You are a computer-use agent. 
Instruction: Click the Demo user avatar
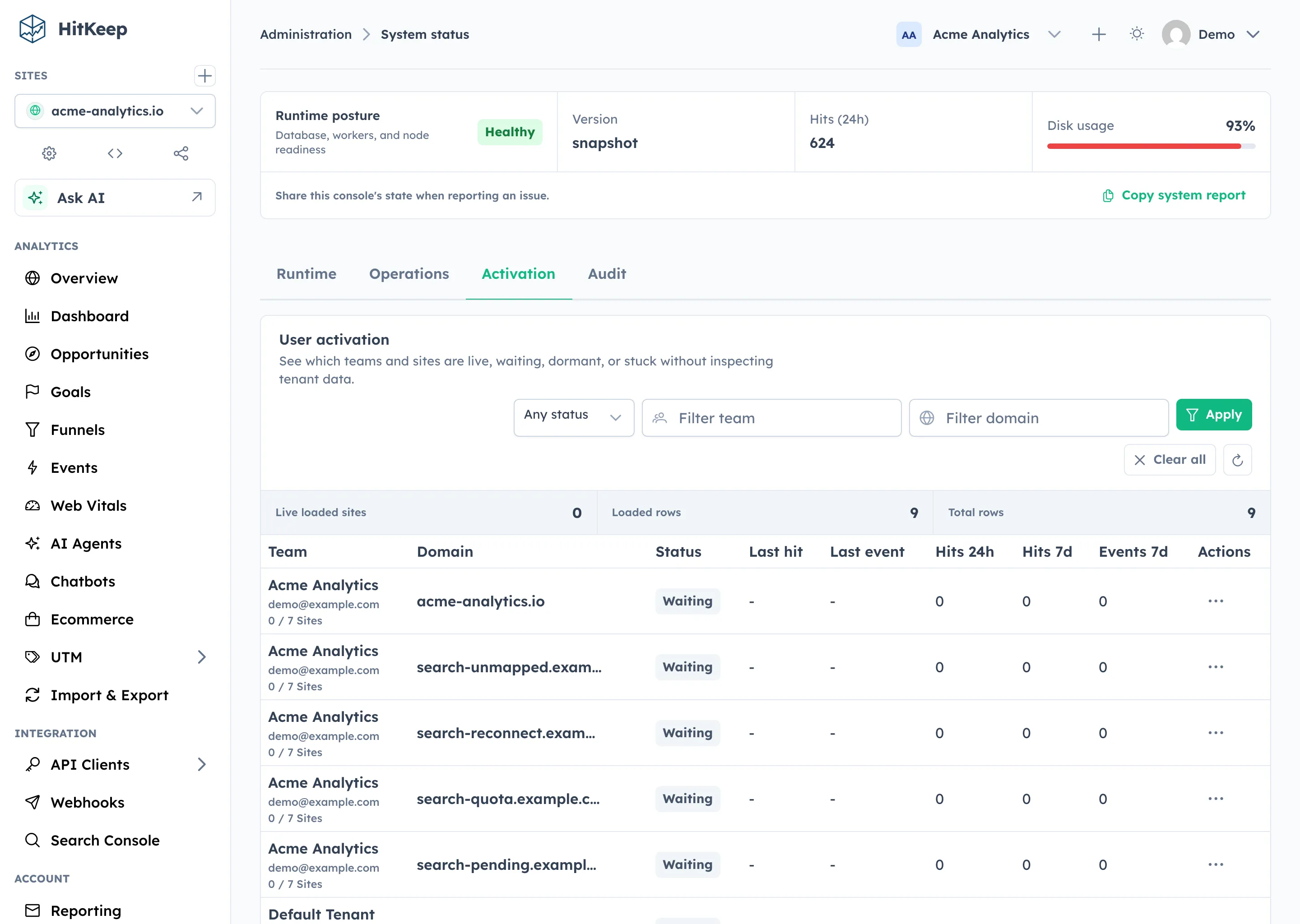point(1176,34)
